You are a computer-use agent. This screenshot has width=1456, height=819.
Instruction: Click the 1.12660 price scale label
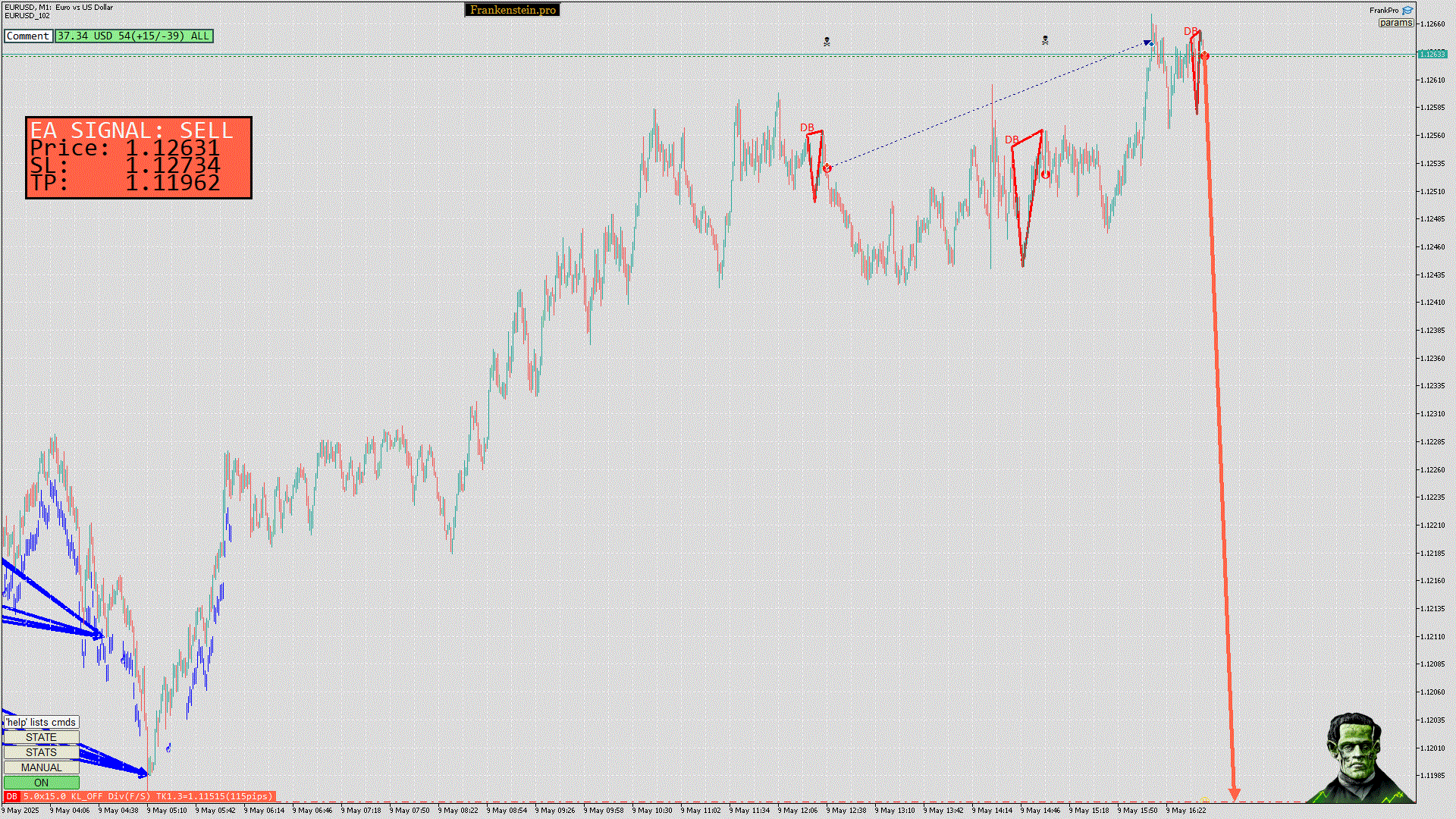[1432, 24]
